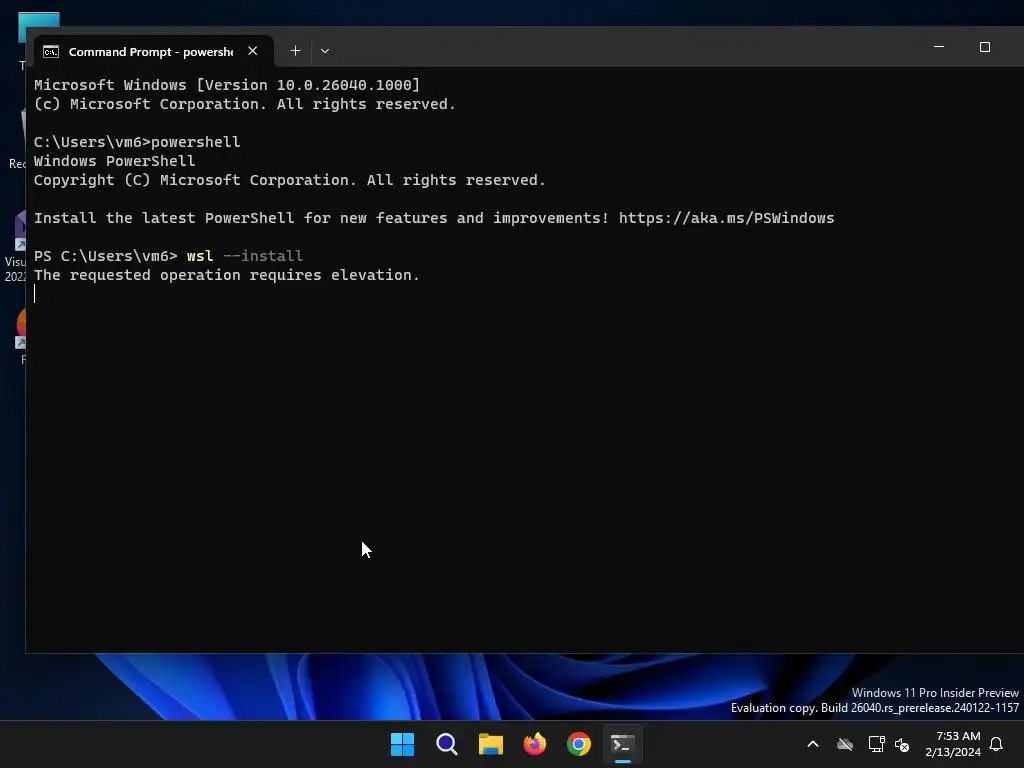The image size is (1024, 768).
Task: Click the "(c) Microsoft Corporation" rights line
Action: pyautogui.click(x=245, y=104)
